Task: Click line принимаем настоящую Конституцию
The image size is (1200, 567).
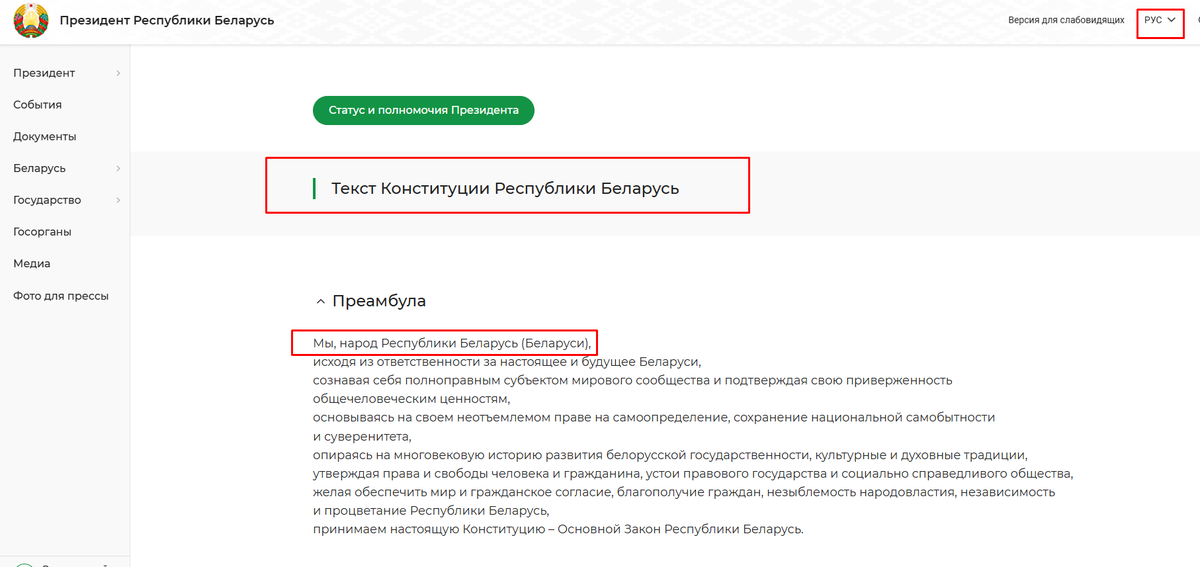Action: click(x=558, y=528)
